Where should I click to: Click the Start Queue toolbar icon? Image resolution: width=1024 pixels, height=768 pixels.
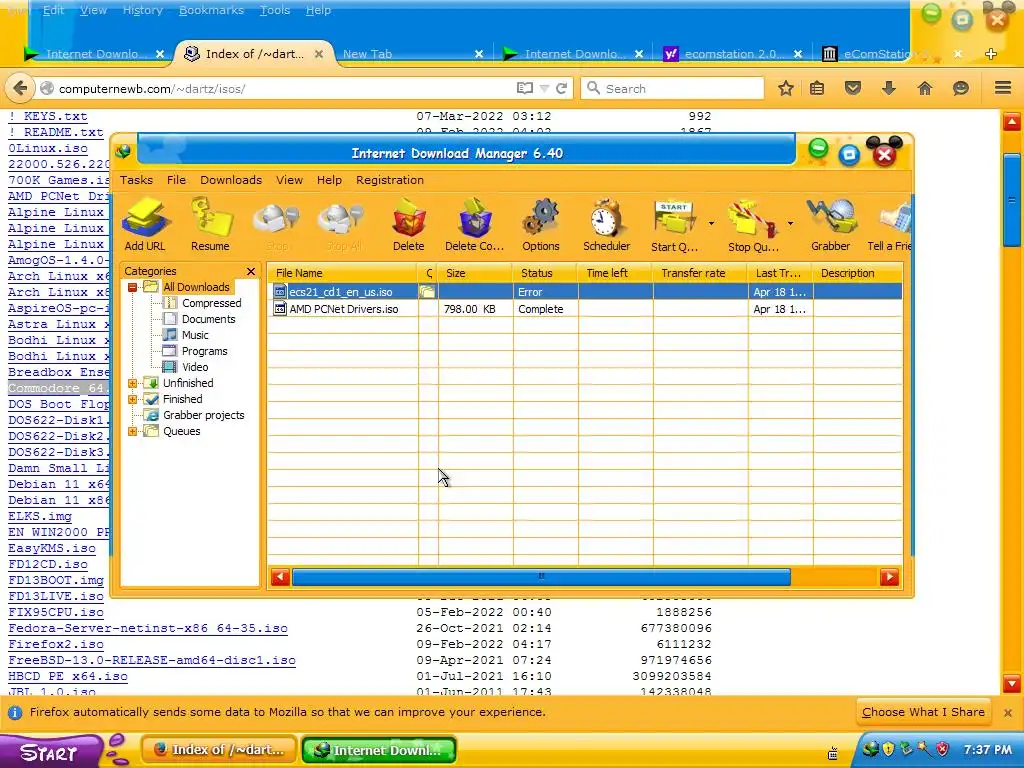675,225
